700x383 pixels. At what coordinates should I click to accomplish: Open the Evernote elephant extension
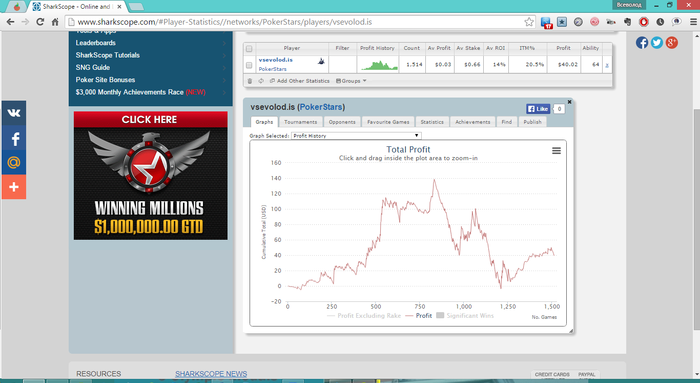click(x=628, y=21)
